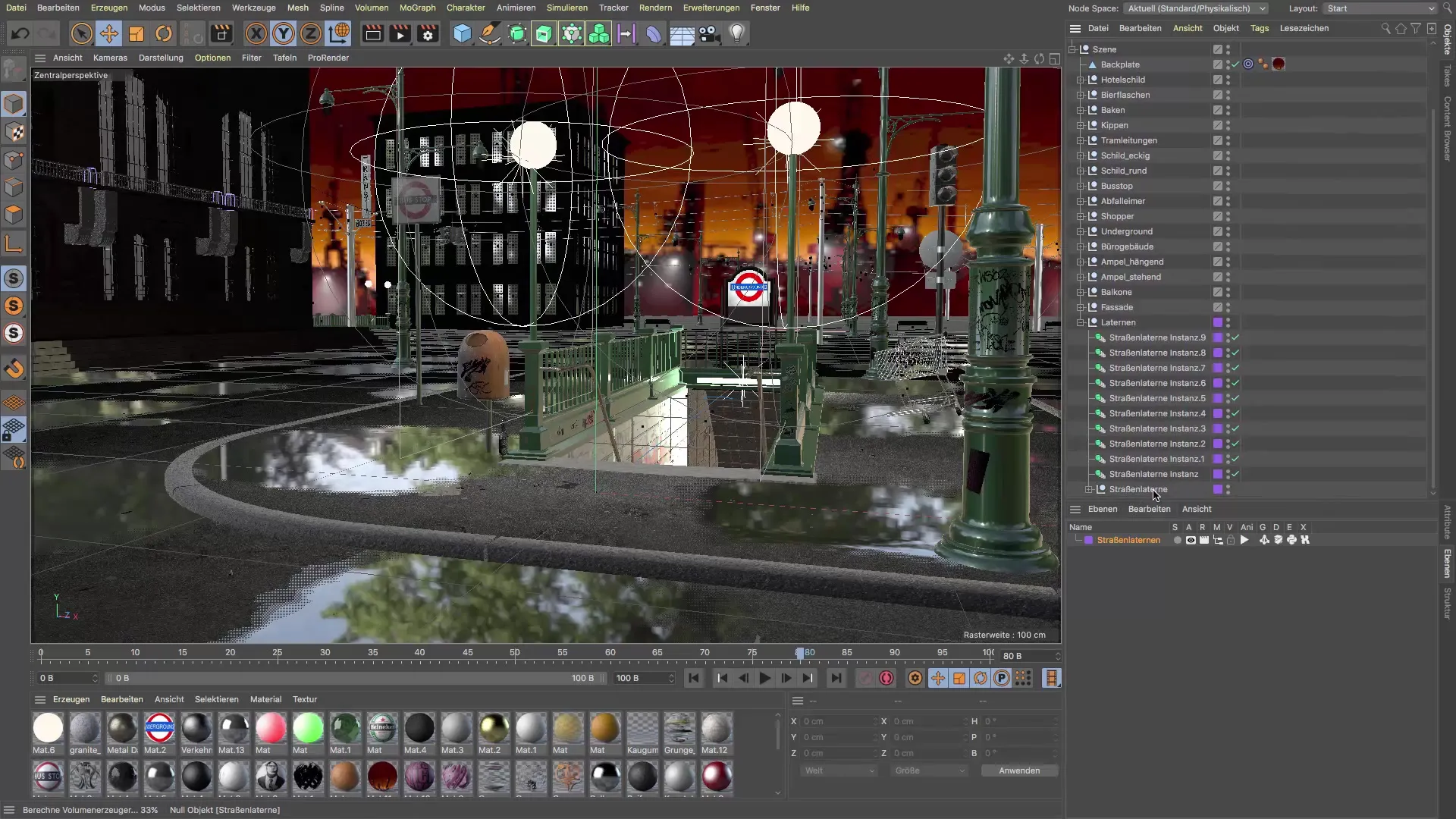
Task: Toggle X axis lock
Action: 256,33
